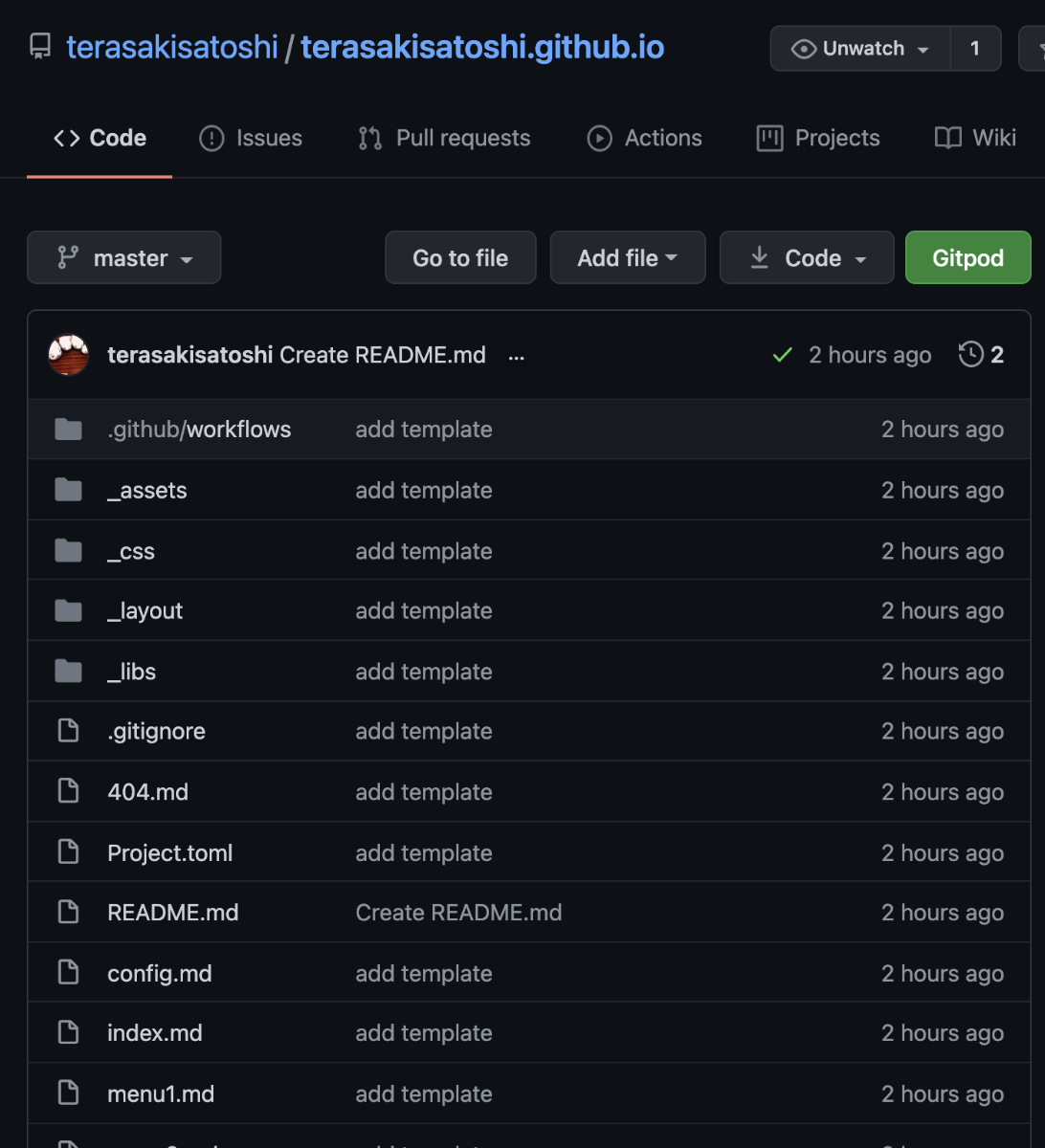
Task: Click the _css folder icon
Action: [x=68, y=551]
